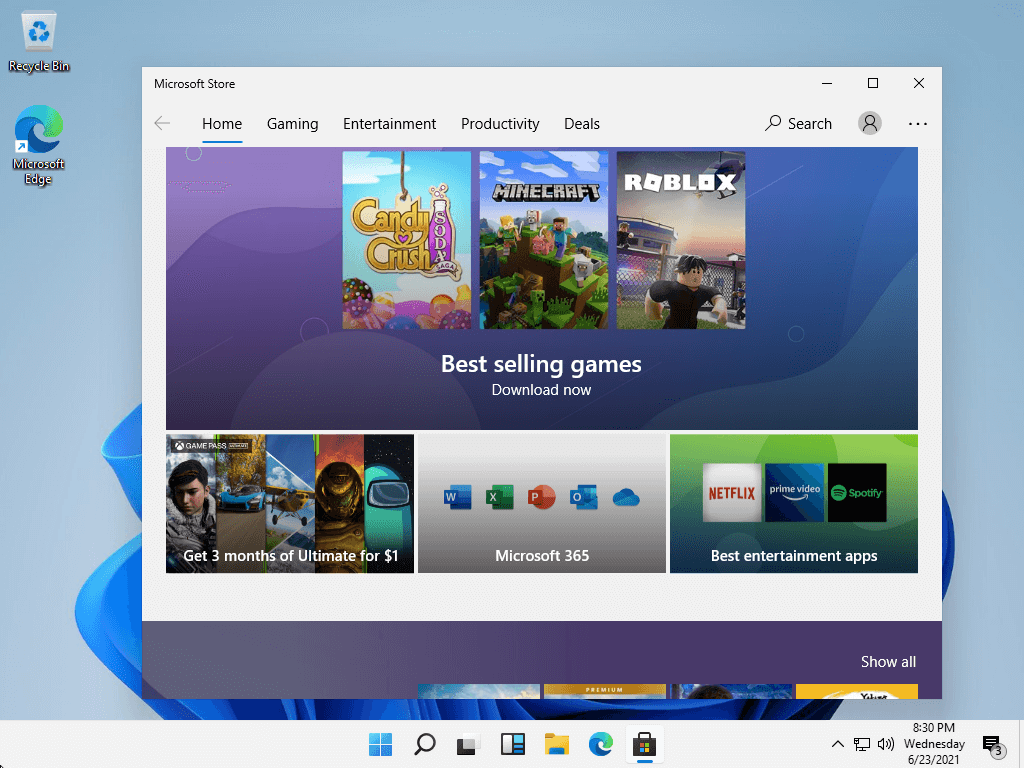Click Download now under Best selling games
Viewport: 1024px width, 768px height.
pos(541,390)
